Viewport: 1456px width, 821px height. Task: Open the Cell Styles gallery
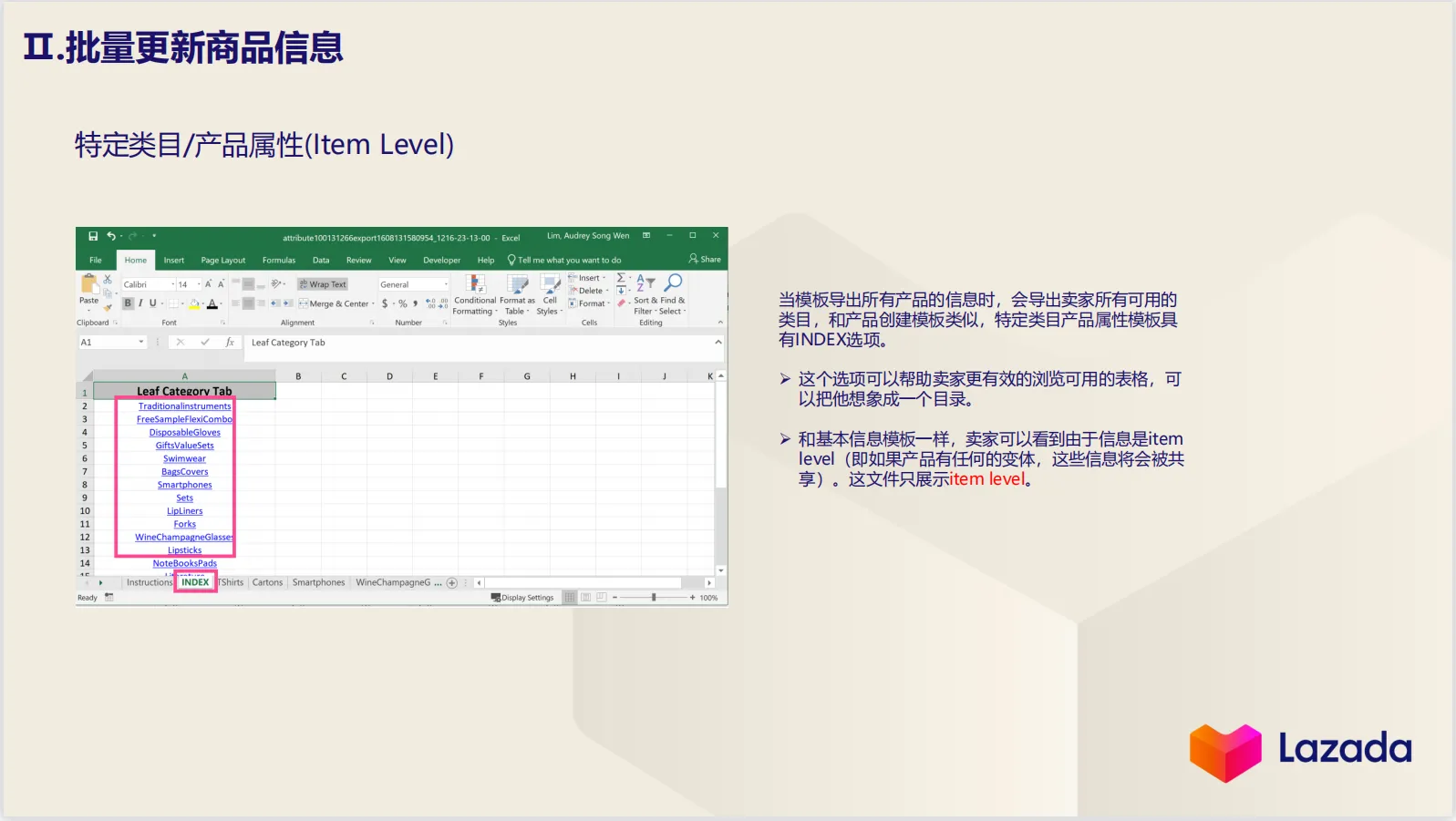[550, 294]
